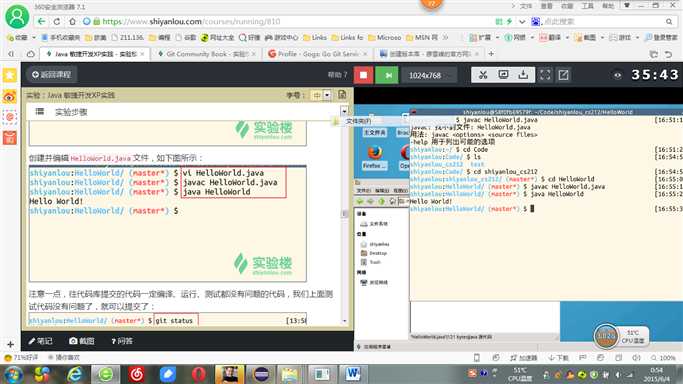Click the orange badge at window top
Viewport: 683px width, 384px height.
[431, 4]
